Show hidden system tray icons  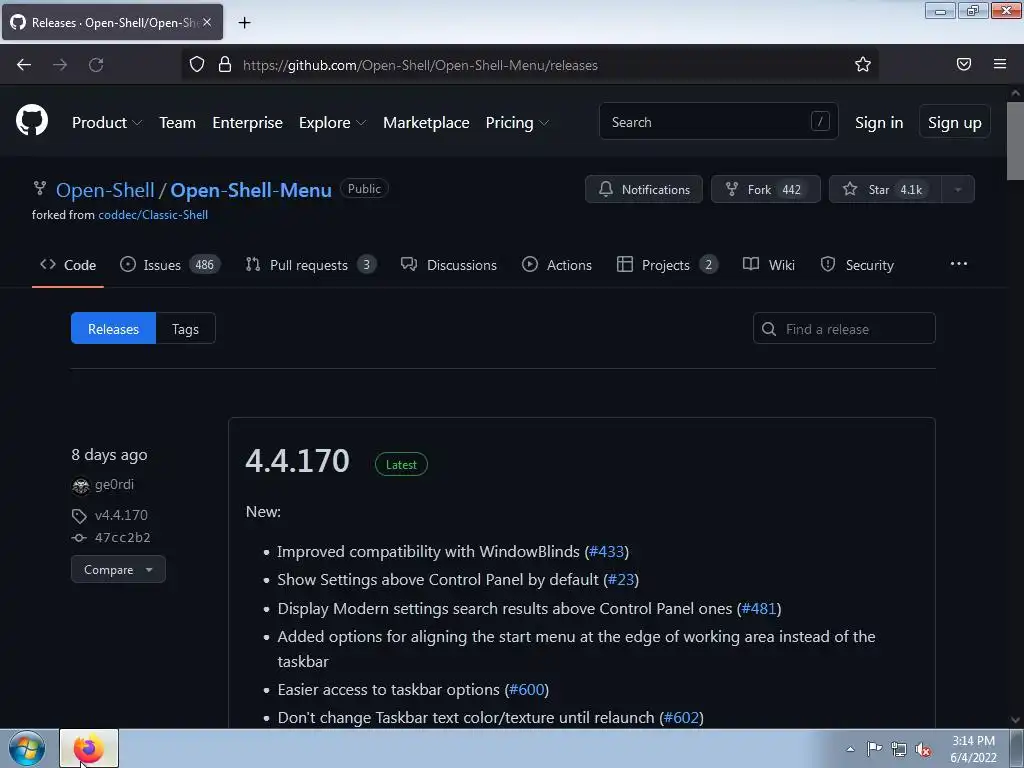pos(850,749)
